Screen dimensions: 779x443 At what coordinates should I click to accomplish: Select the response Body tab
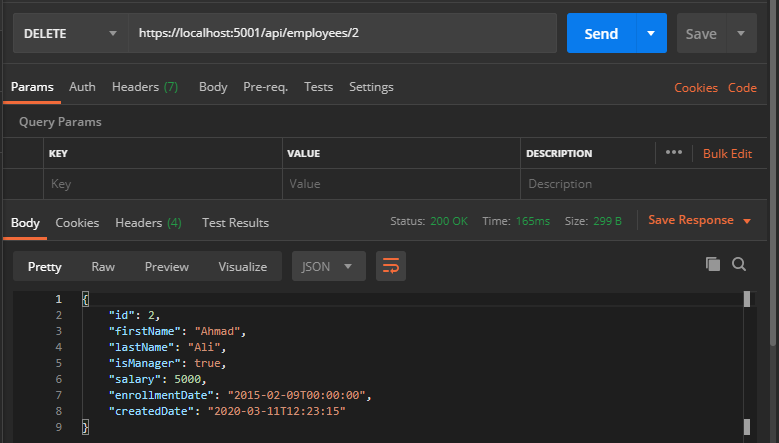click(25, 222)
